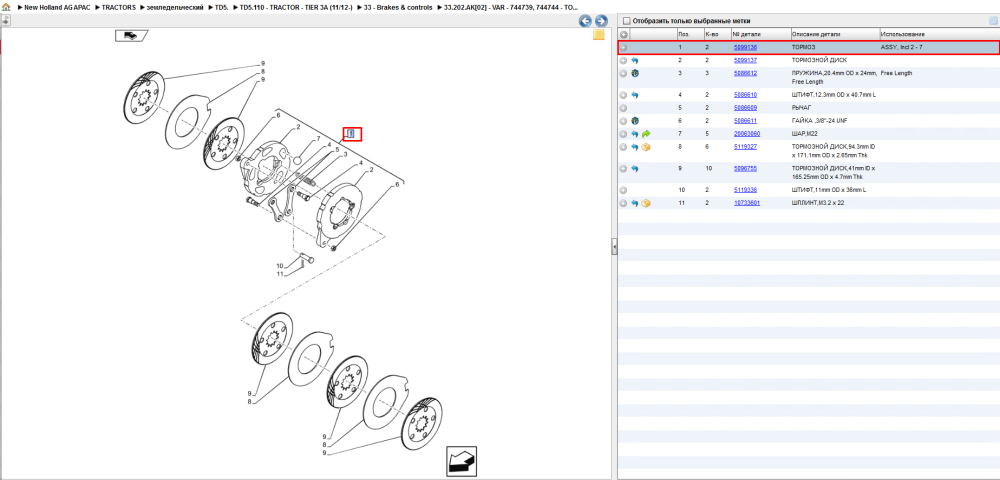This screenshot has width=1000, height=480.
Task: Click the green arrow icon on row 20063060
Action: coord(645,135)
